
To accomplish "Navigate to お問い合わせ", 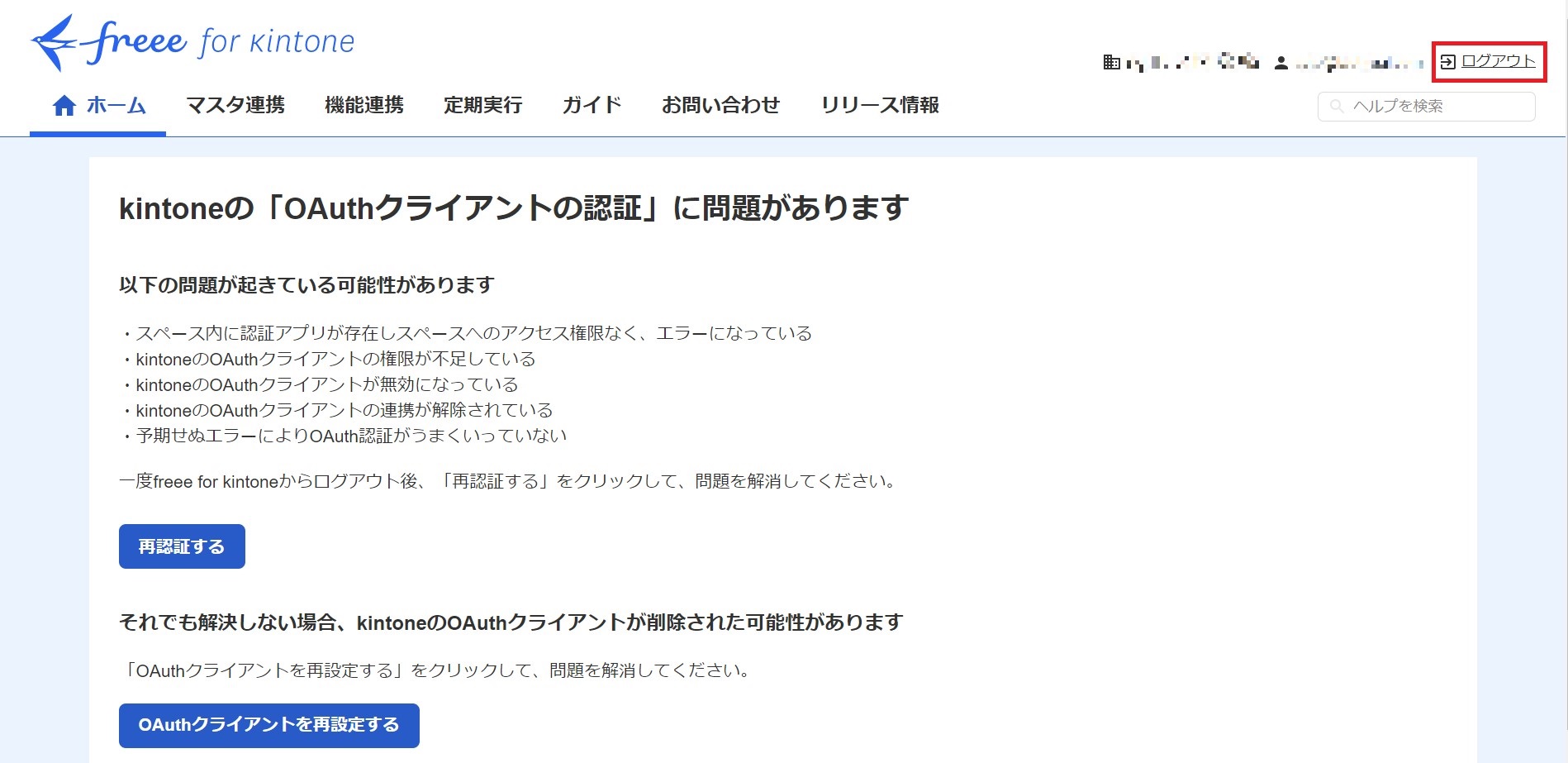I will (x=720, y=106).
